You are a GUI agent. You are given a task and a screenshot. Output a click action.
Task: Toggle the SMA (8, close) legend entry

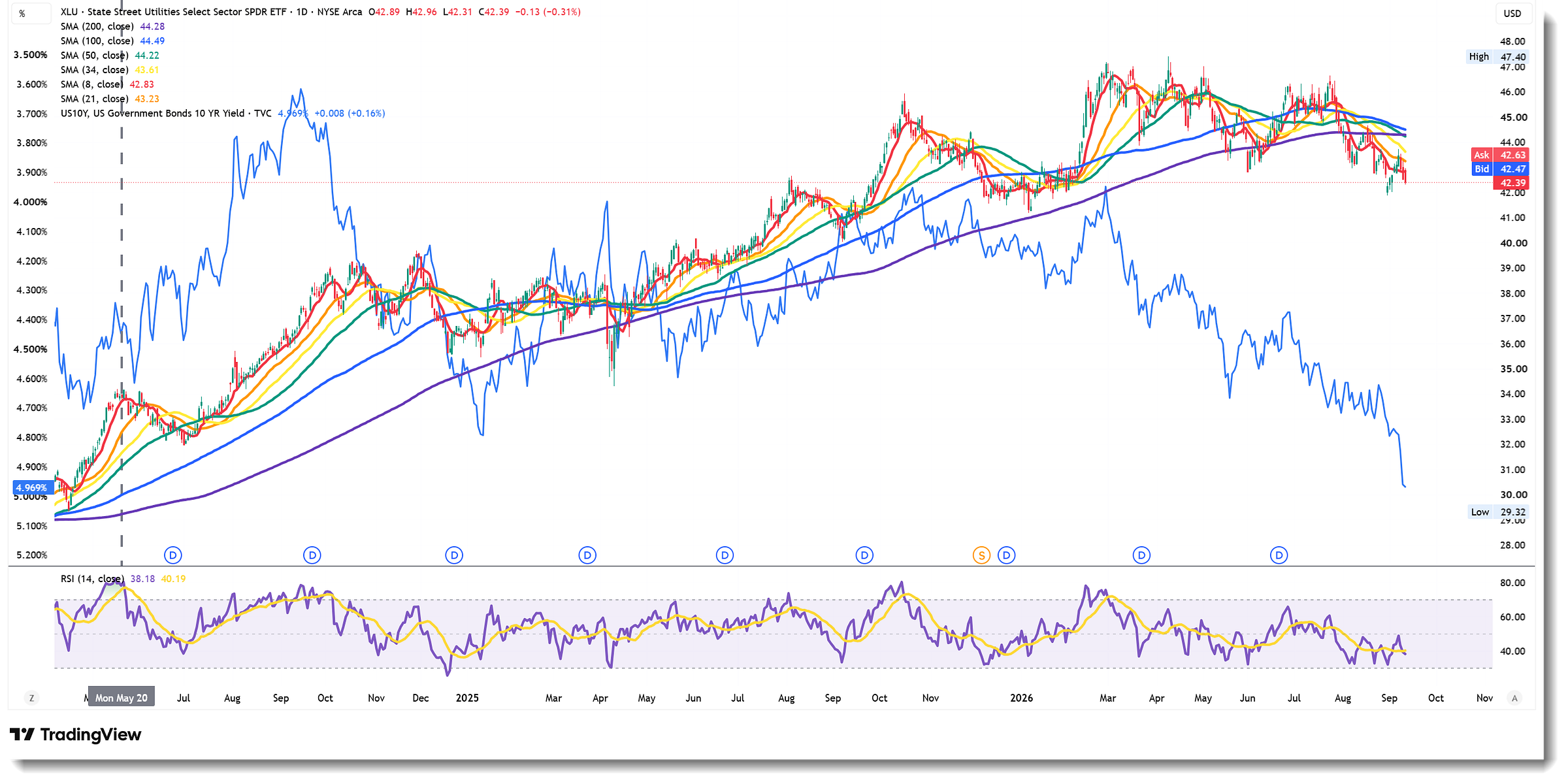pyautogui.click(x=92, y=84)
